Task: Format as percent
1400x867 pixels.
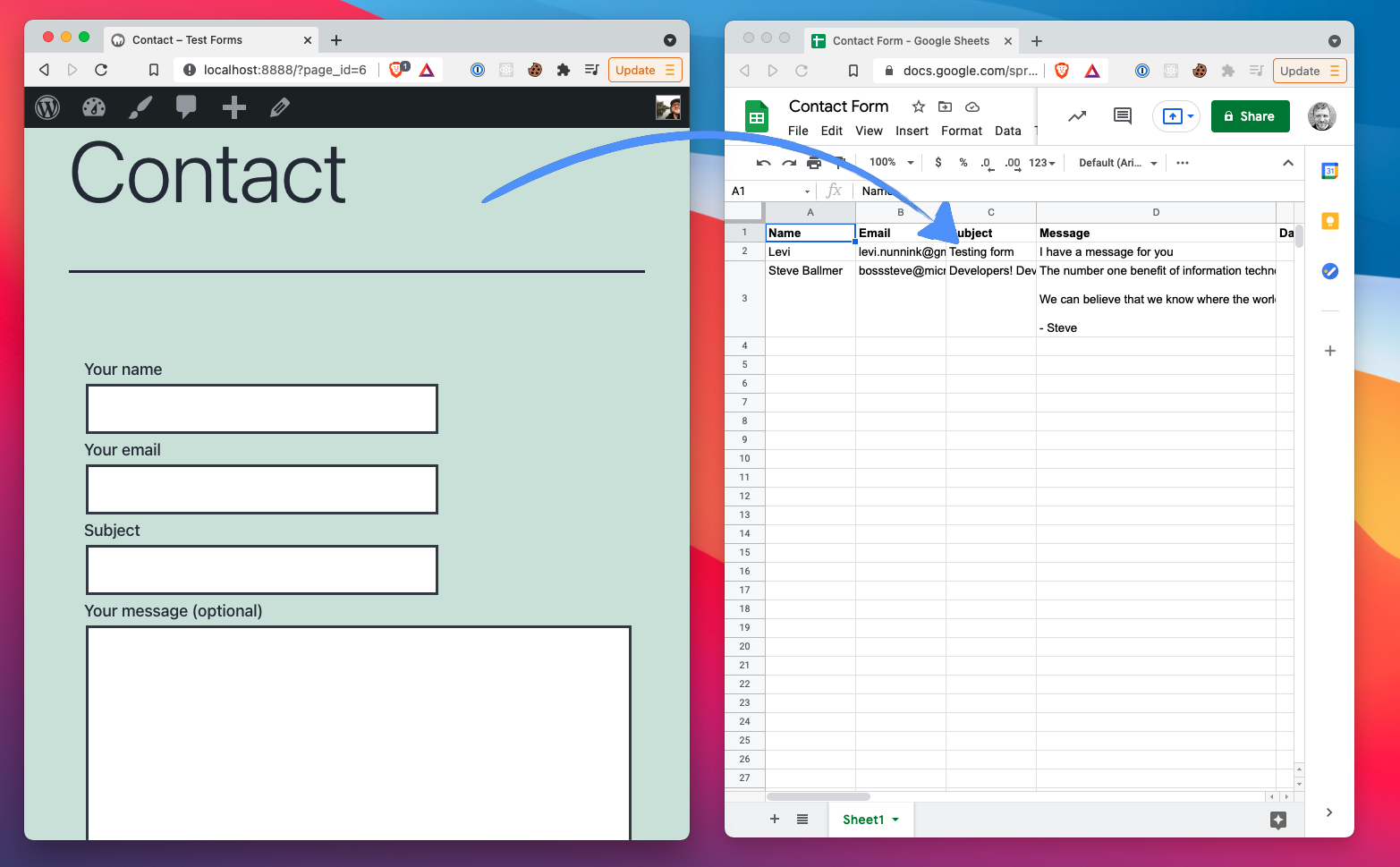Action: click(x=963, y=163)
